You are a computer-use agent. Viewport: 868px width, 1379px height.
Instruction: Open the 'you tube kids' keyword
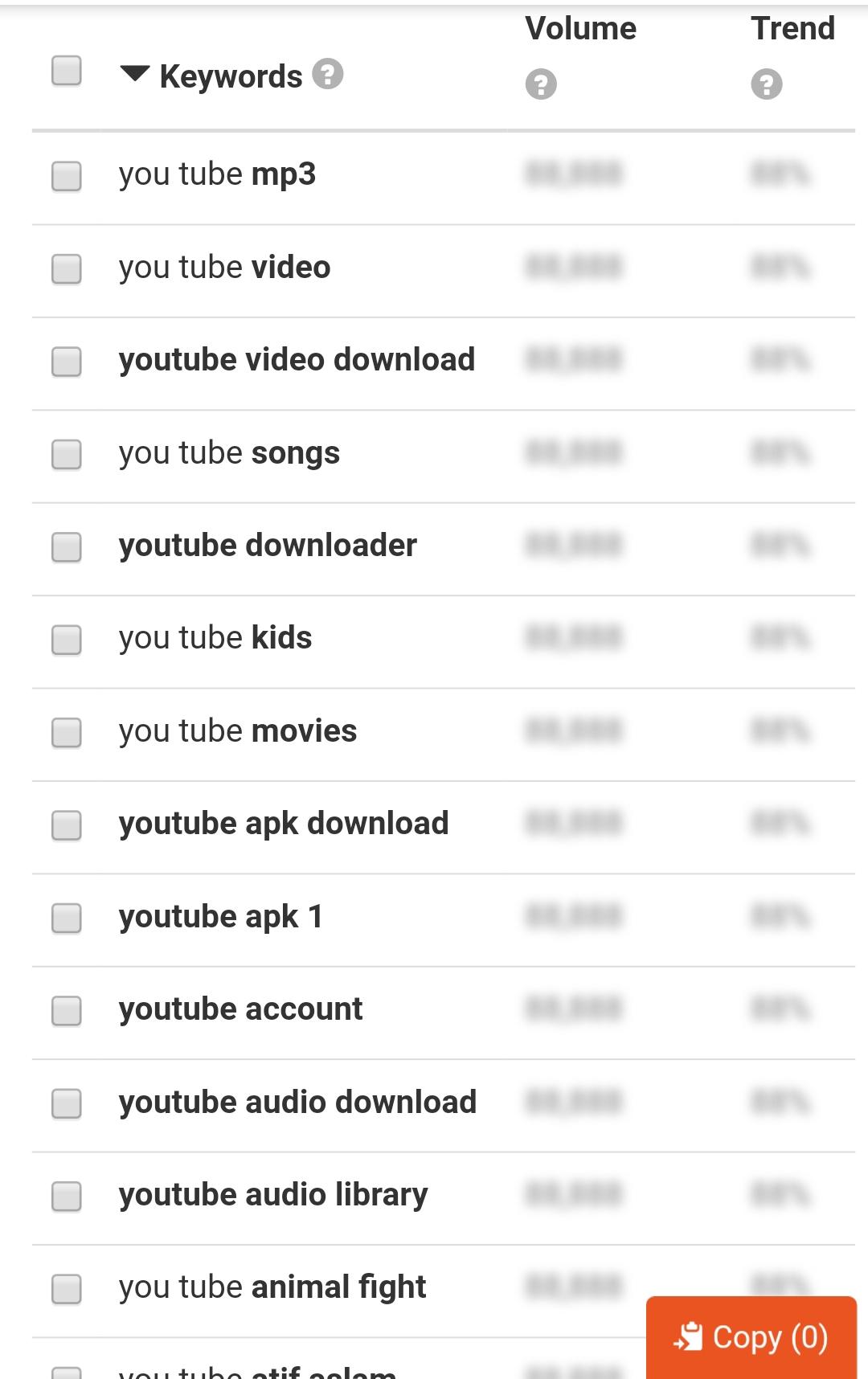(x=215, y=638)
